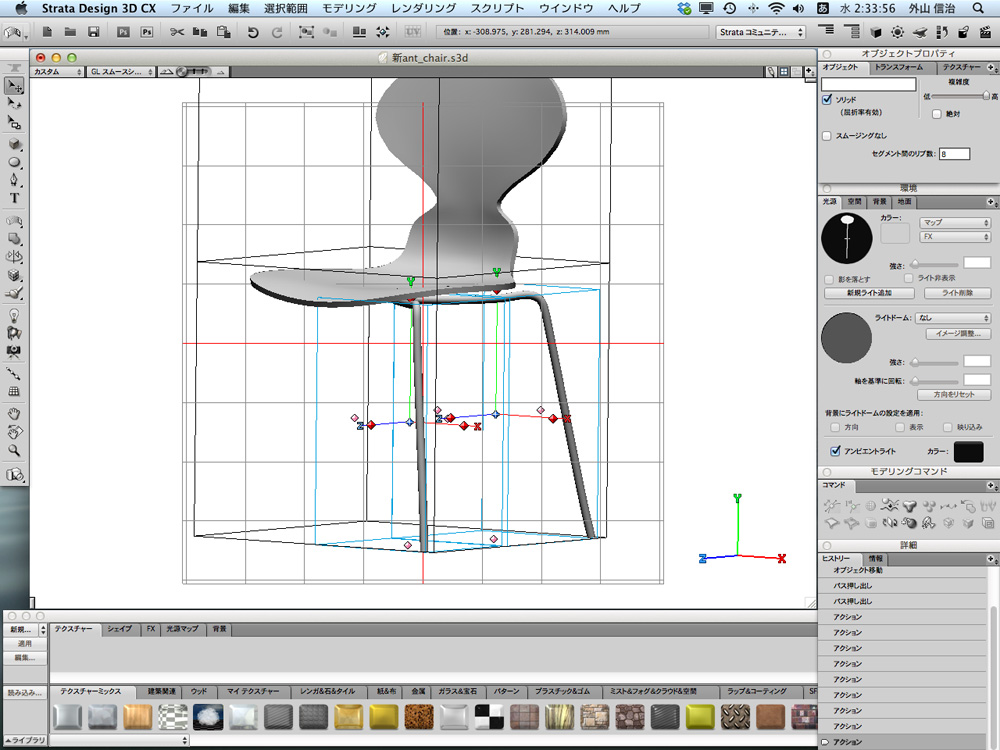Toggle the ソリッド checkbox

click(827, 99)
